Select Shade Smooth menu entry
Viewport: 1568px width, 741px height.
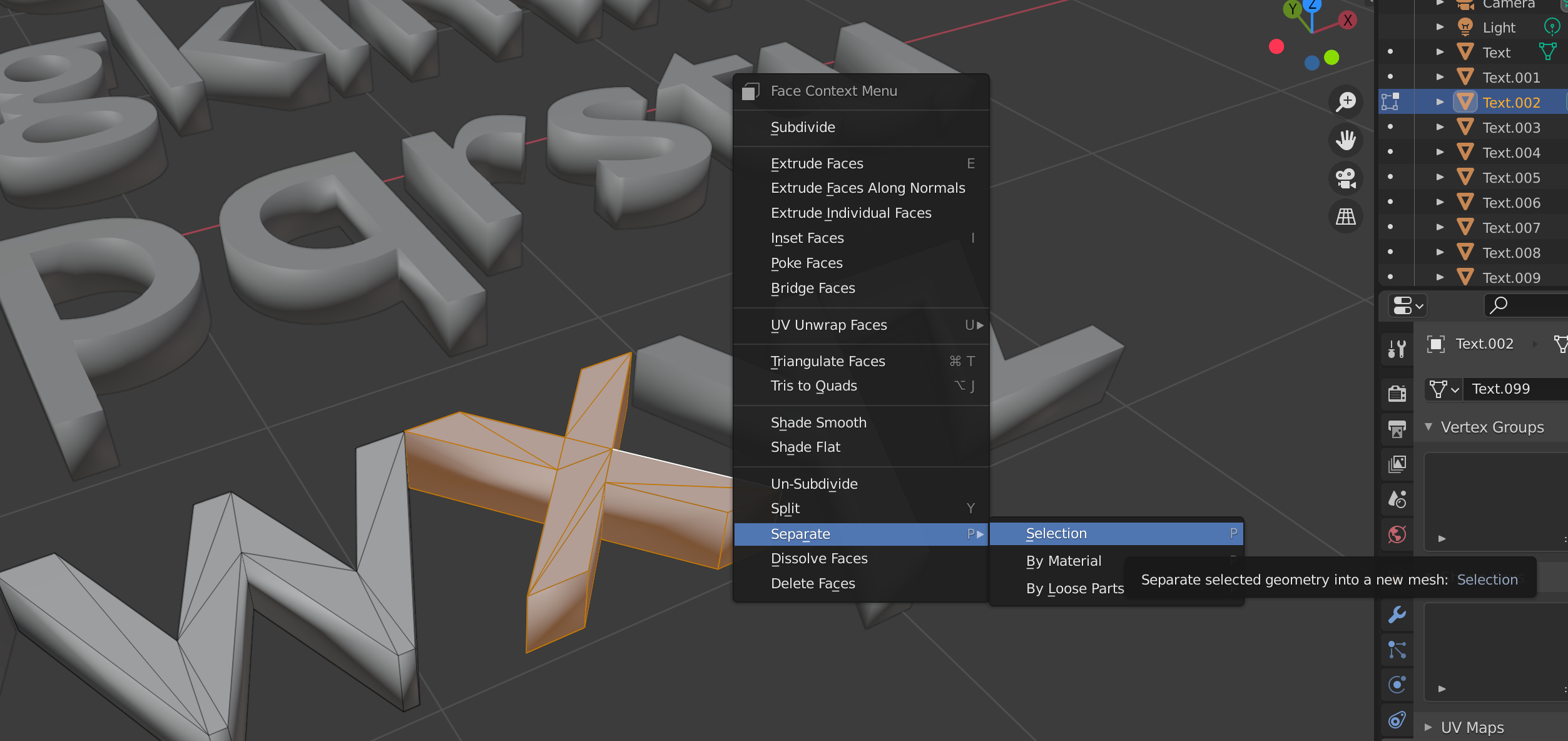pos(818,422)
